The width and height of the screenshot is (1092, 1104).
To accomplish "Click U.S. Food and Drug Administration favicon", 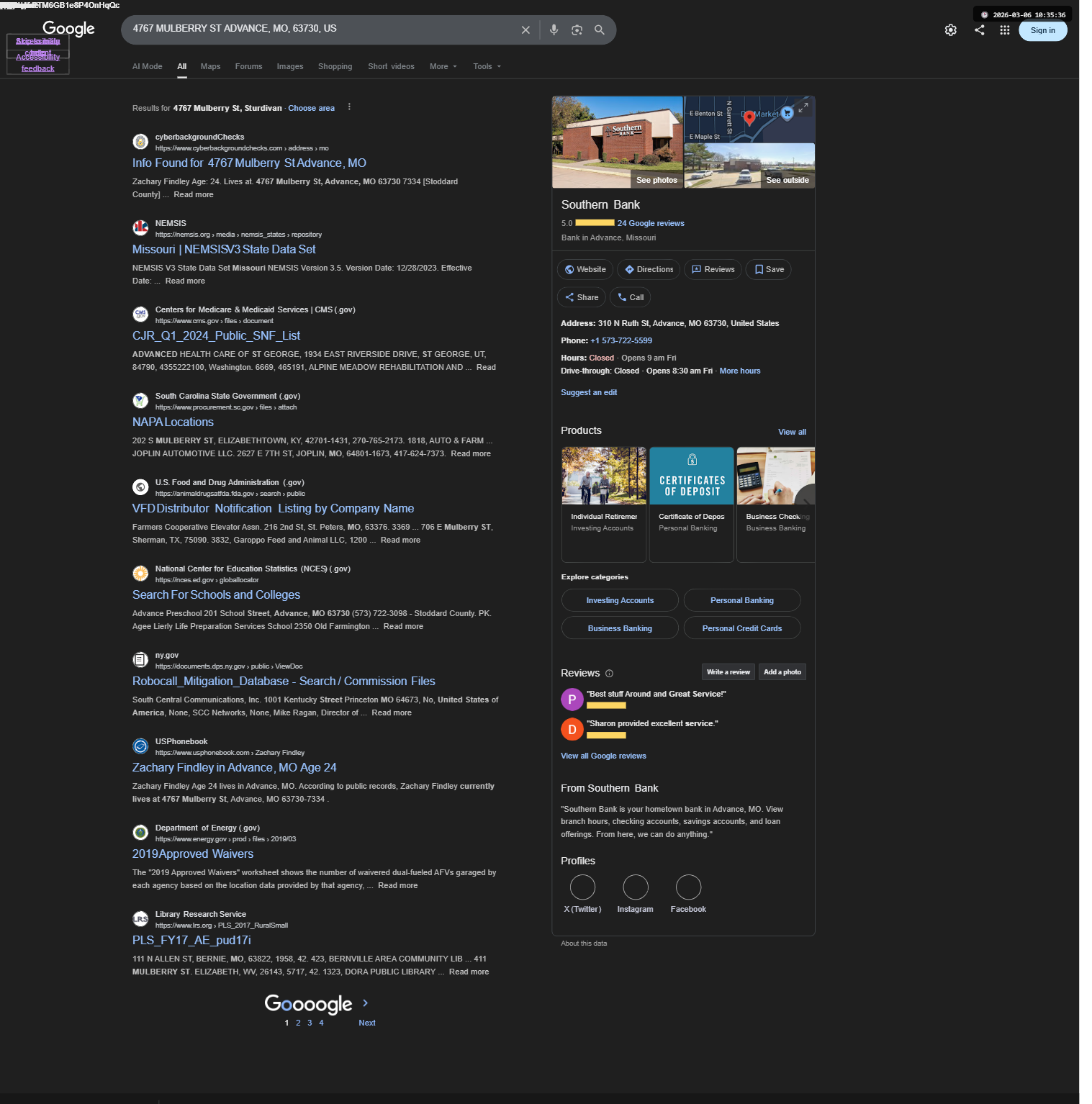I will tap(140, 487).
